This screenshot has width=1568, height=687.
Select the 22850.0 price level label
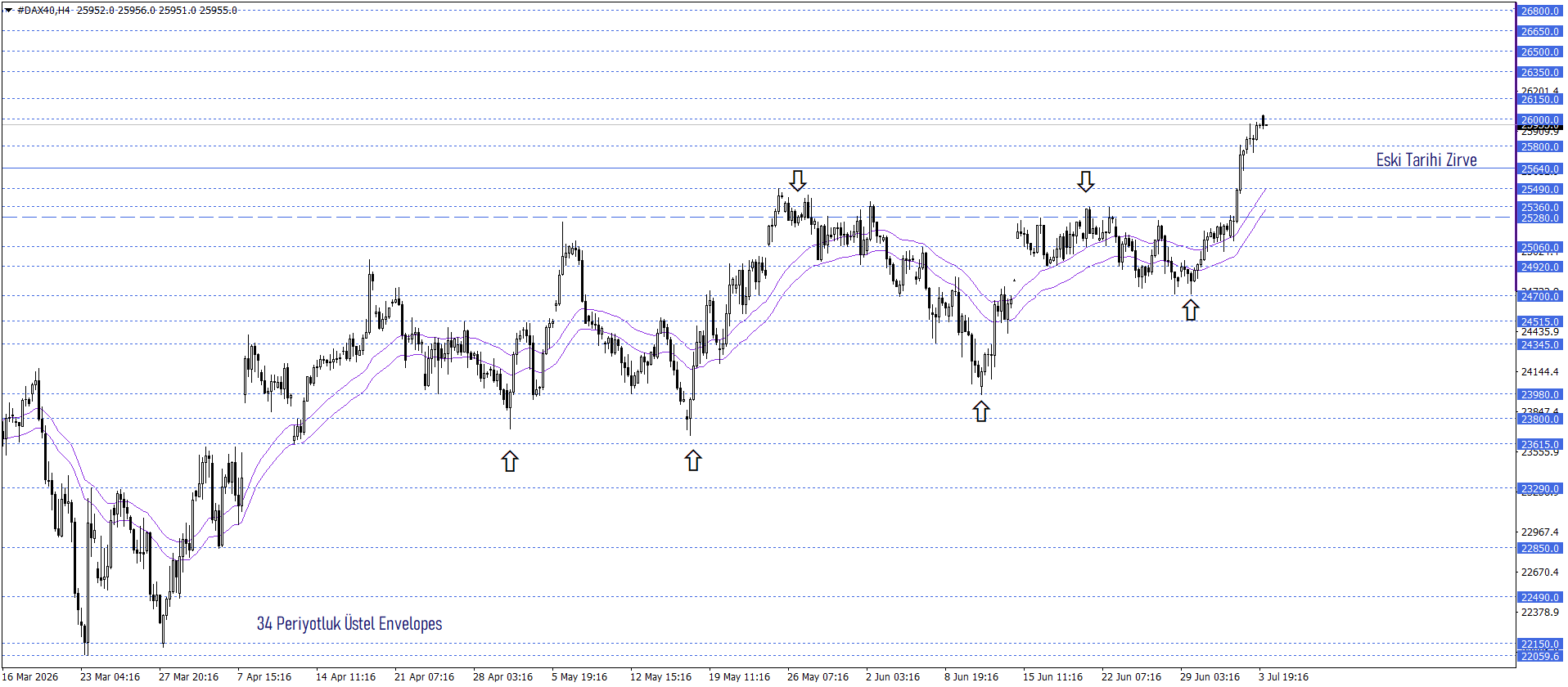(1539, 548)
